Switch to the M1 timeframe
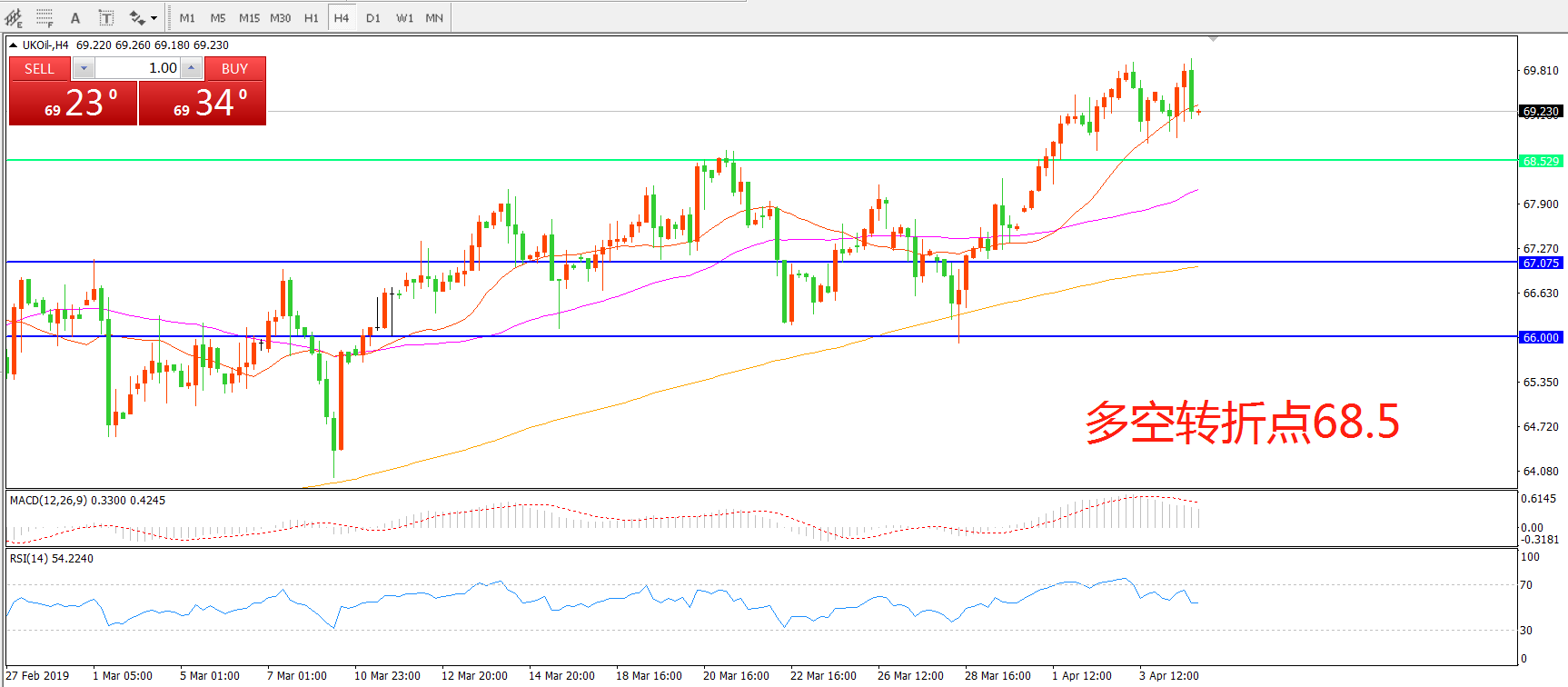The width and height of the screenshot is (1568, 687). (x=187, y=17)
